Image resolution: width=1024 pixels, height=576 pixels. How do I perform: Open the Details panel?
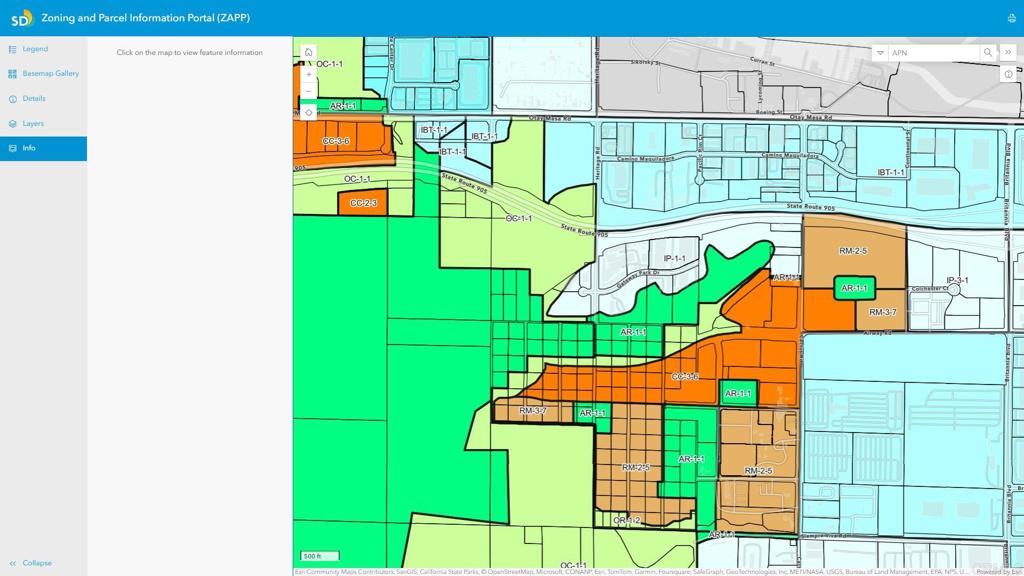click(x=34, y=99)
